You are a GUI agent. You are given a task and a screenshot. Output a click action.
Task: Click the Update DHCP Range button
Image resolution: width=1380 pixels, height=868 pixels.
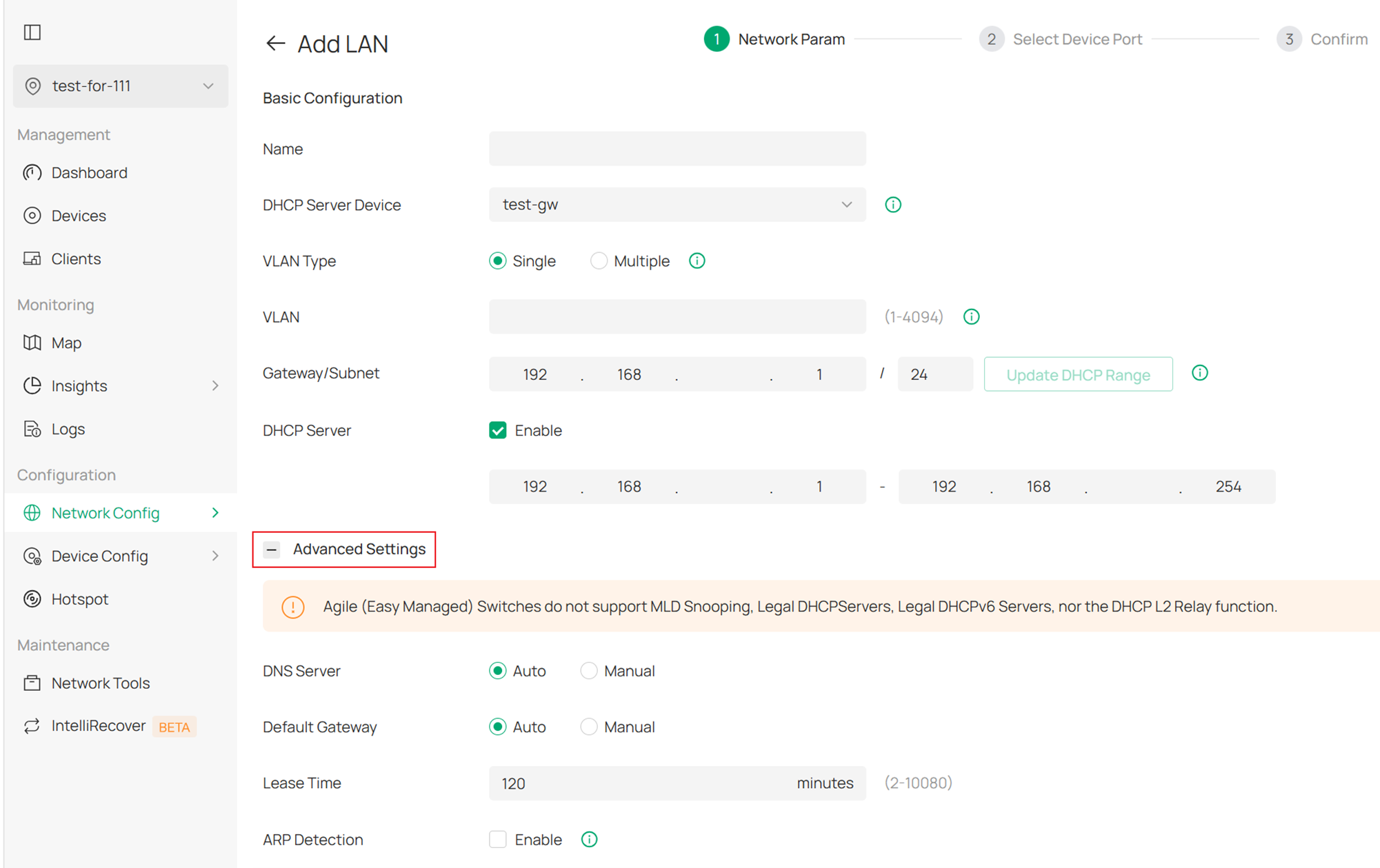click(x=1077, y=374)
